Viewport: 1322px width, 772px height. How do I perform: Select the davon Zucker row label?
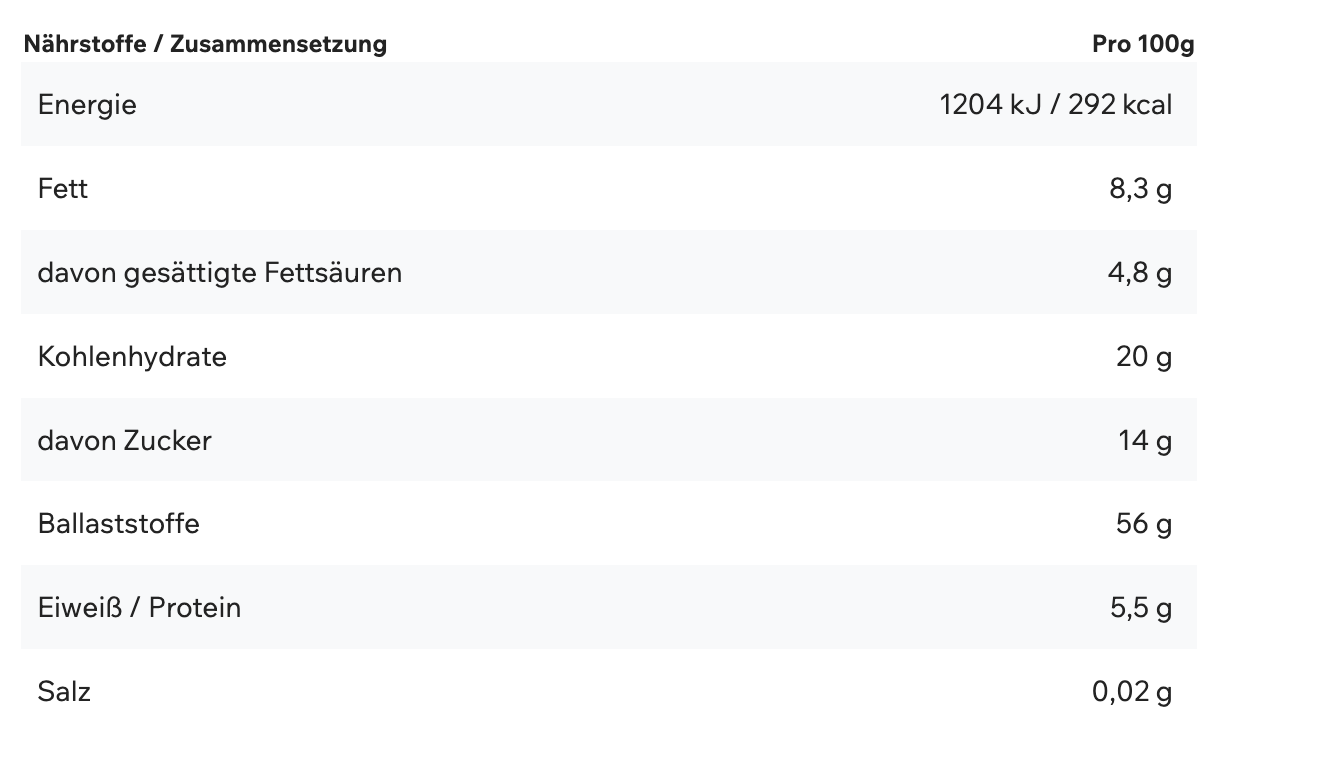click(124, 441)
